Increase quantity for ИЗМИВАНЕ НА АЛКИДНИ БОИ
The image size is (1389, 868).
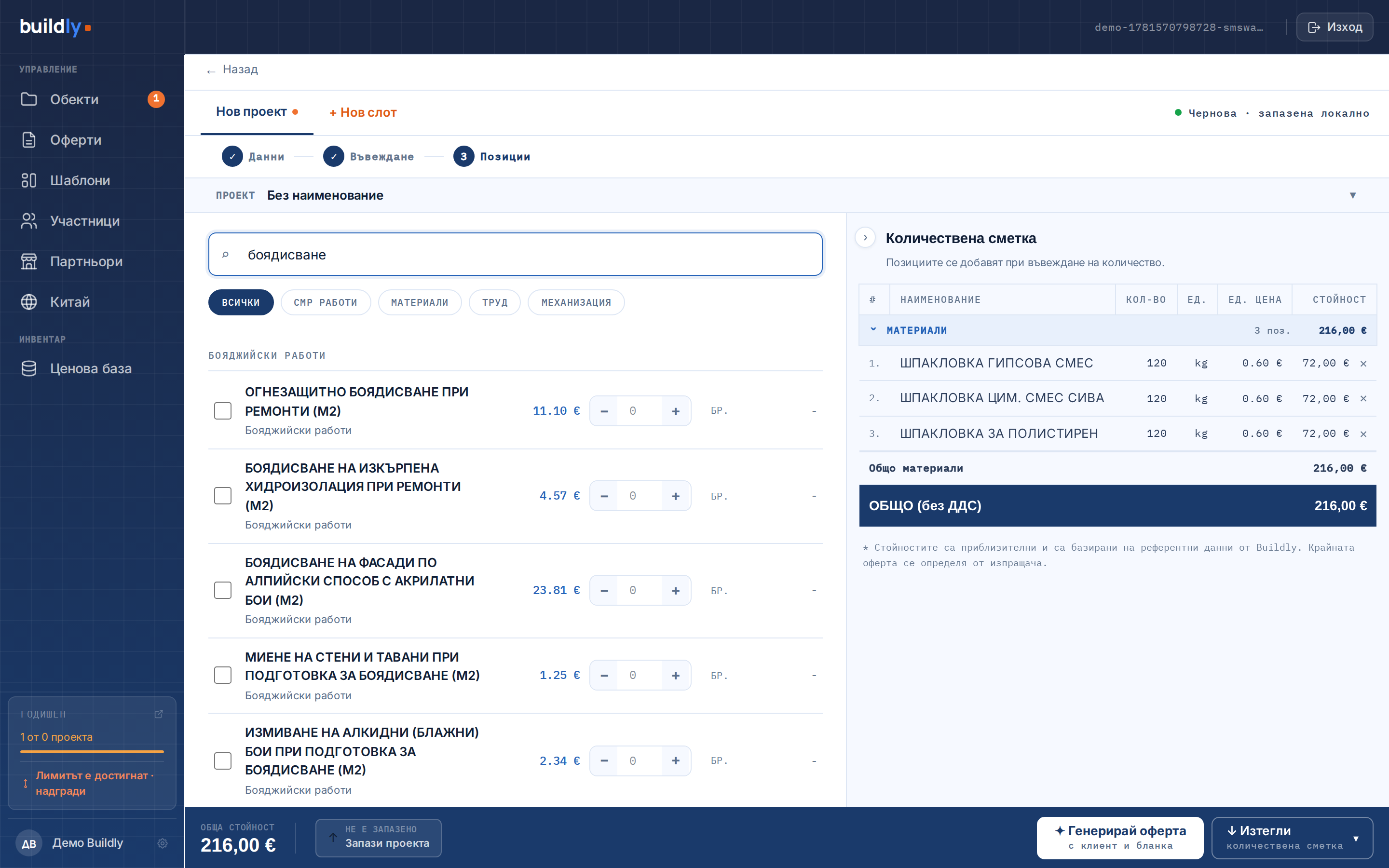tap(676, 760)
